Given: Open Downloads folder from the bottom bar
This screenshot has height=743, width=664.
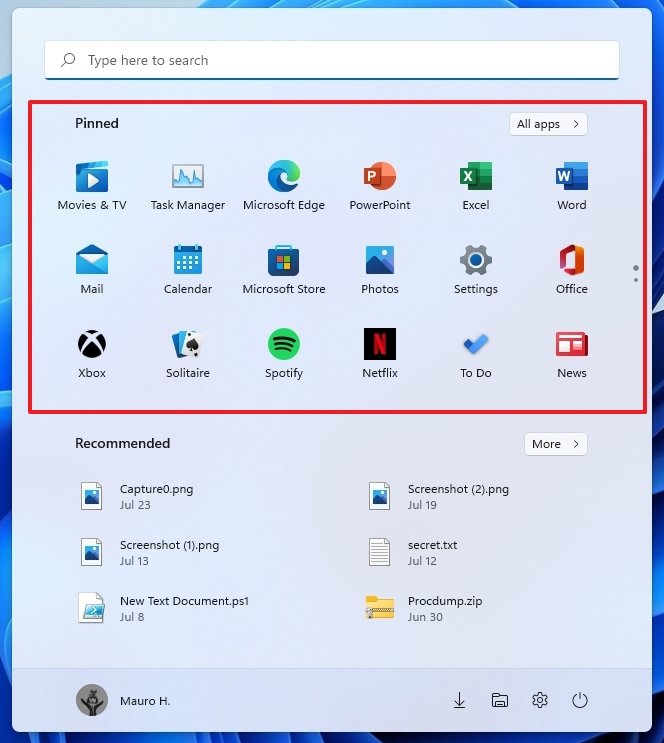Looking at the screenshot, I should (x=460, y=701).
